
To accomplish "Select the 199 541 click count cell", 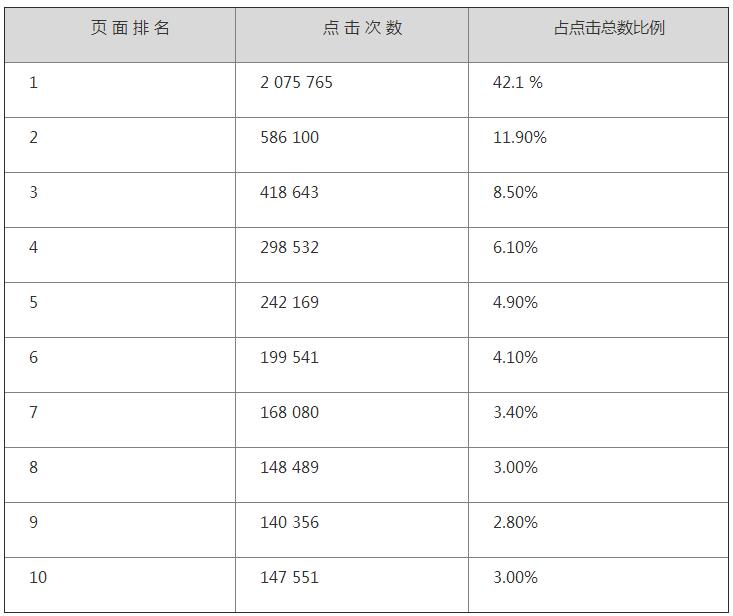I will [x=289, y=358].
